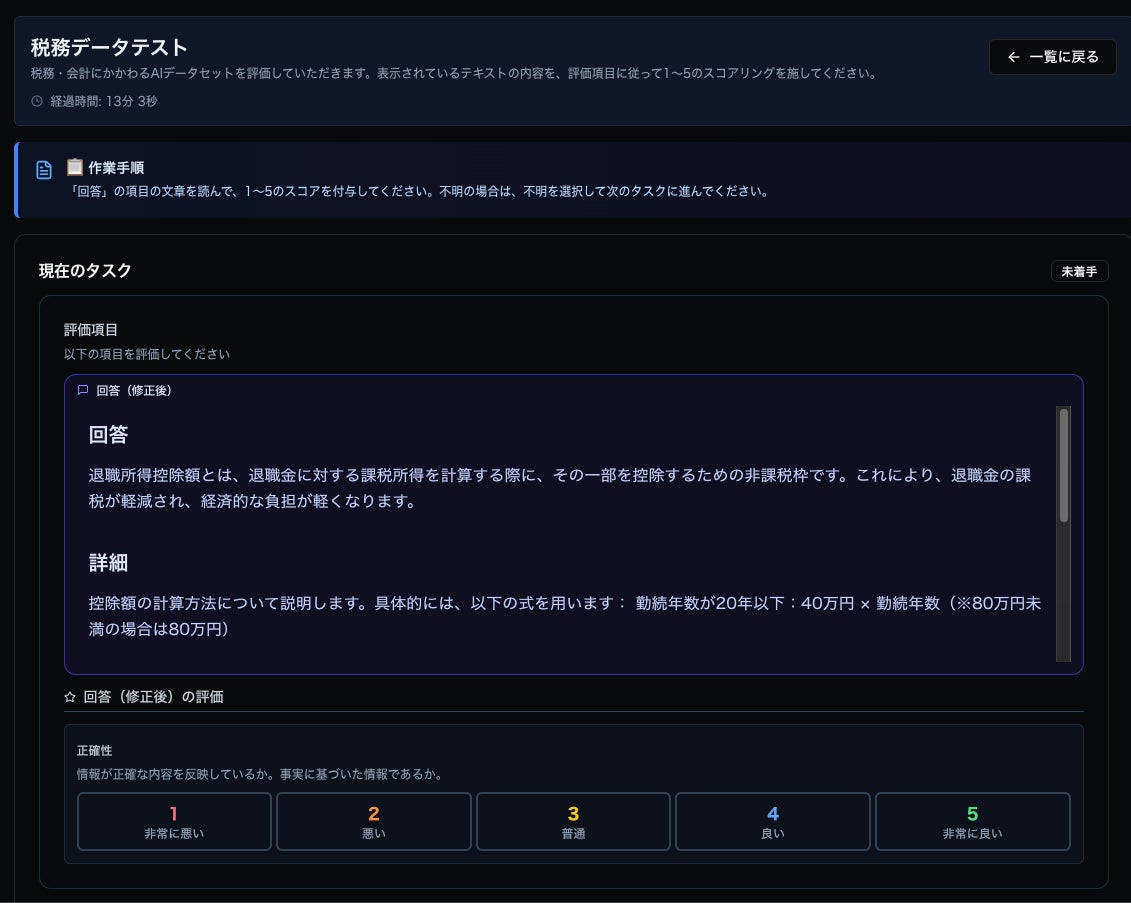Choose score 3 普通
Screen dimensions: 1131x903
click(x=573, y=821)
